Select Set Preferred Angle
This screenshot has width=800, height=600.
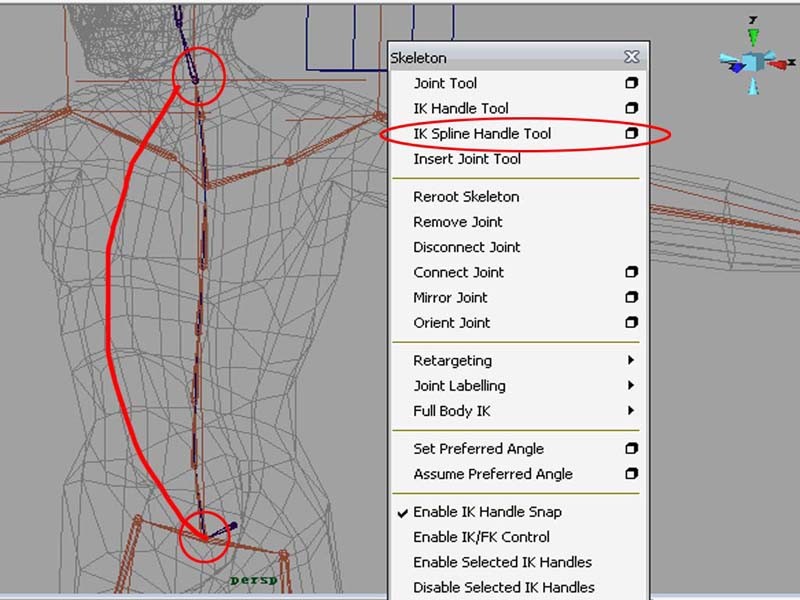[478, 449]
